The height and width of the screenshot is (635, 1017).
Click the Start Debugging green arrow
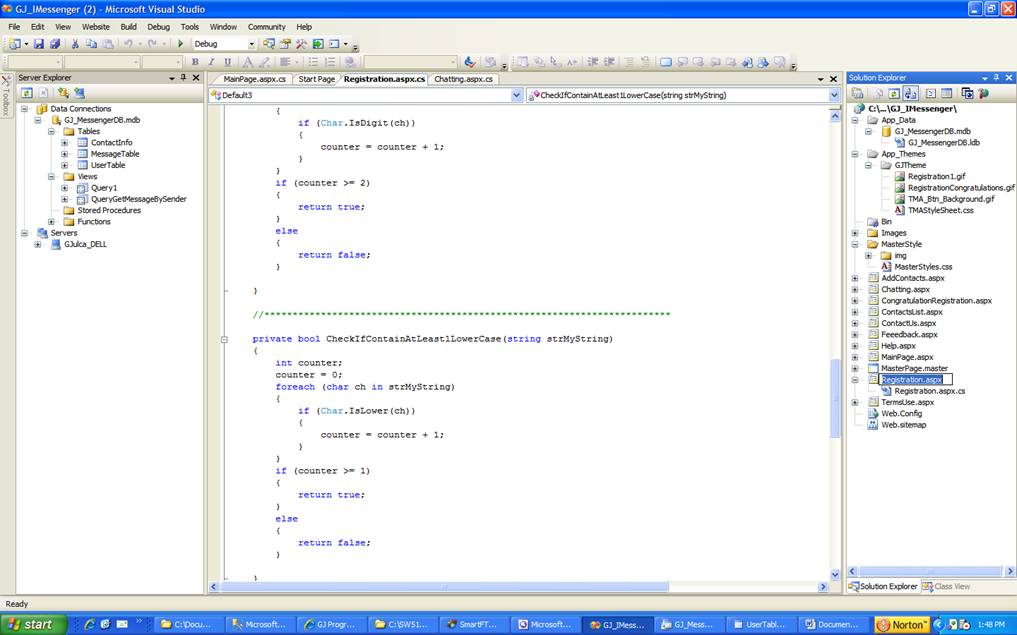[x=180, y=44]
